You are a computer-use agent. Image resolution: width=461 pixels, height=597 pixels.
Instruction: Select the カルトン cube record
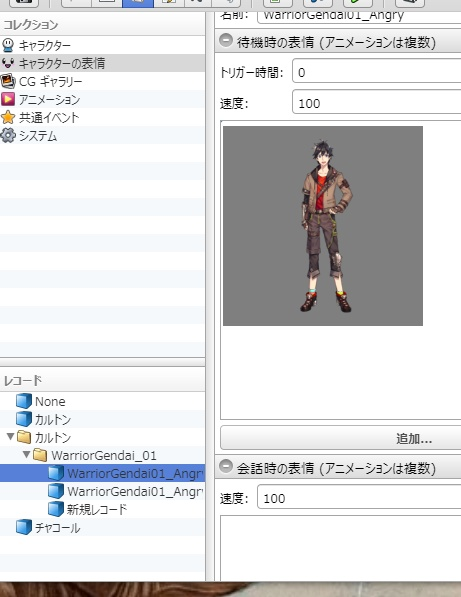pos(102,420)
